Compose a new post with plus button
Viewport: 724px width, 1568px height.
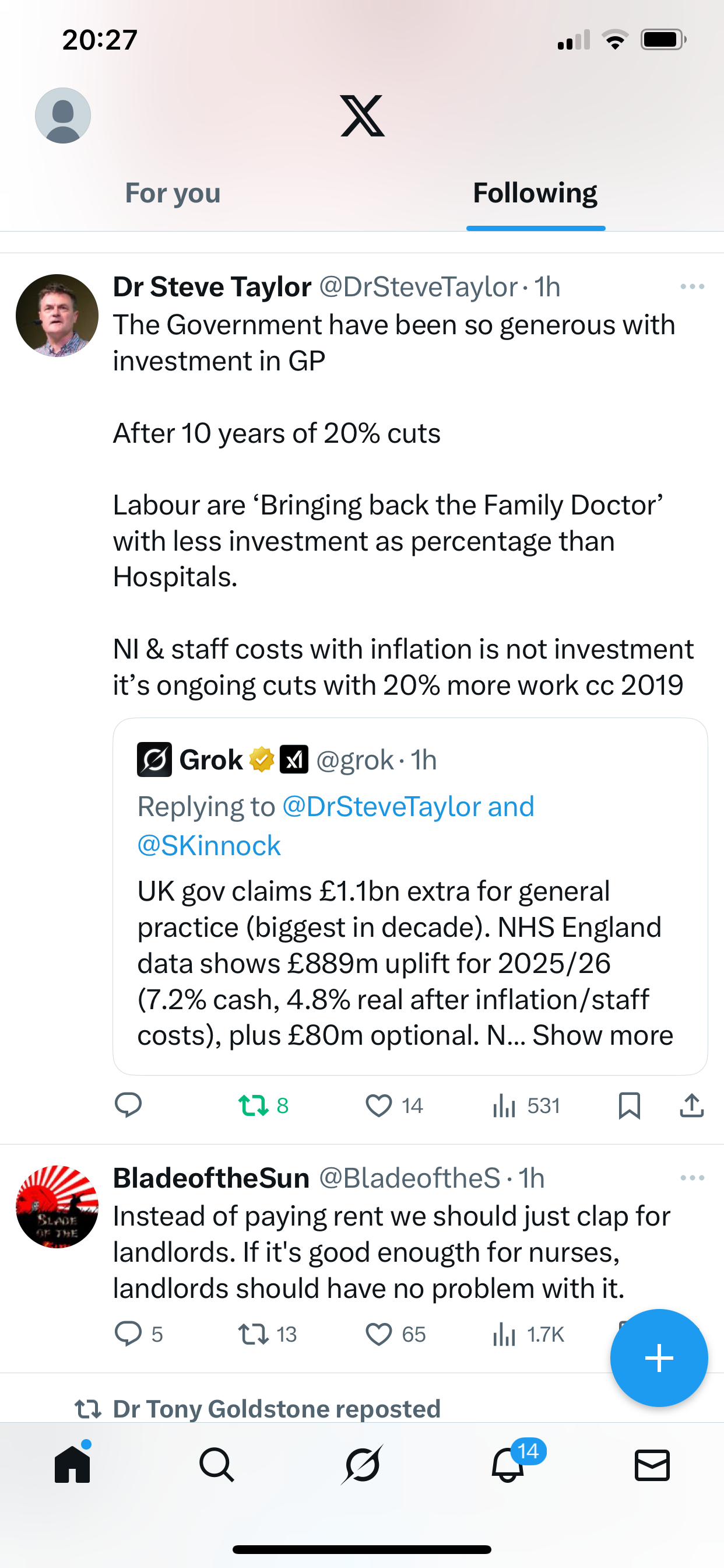[659, 1357]
